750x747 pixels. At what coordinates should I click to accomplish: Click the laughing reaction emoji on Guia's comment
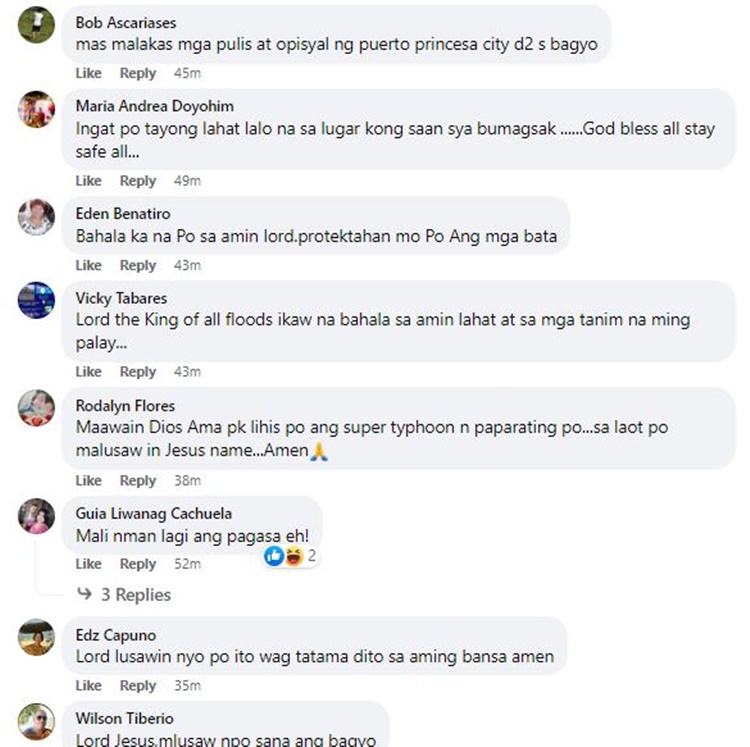tap(294, 556)
